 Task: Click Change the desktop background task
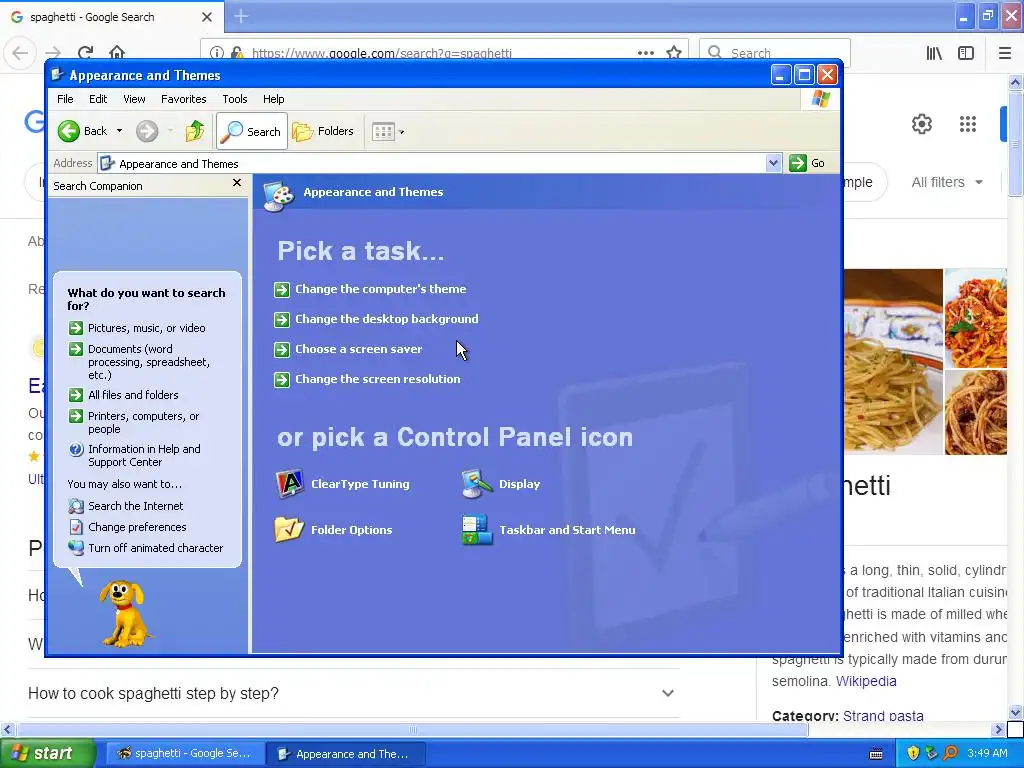pyautogui.click(x=387, y=319)
